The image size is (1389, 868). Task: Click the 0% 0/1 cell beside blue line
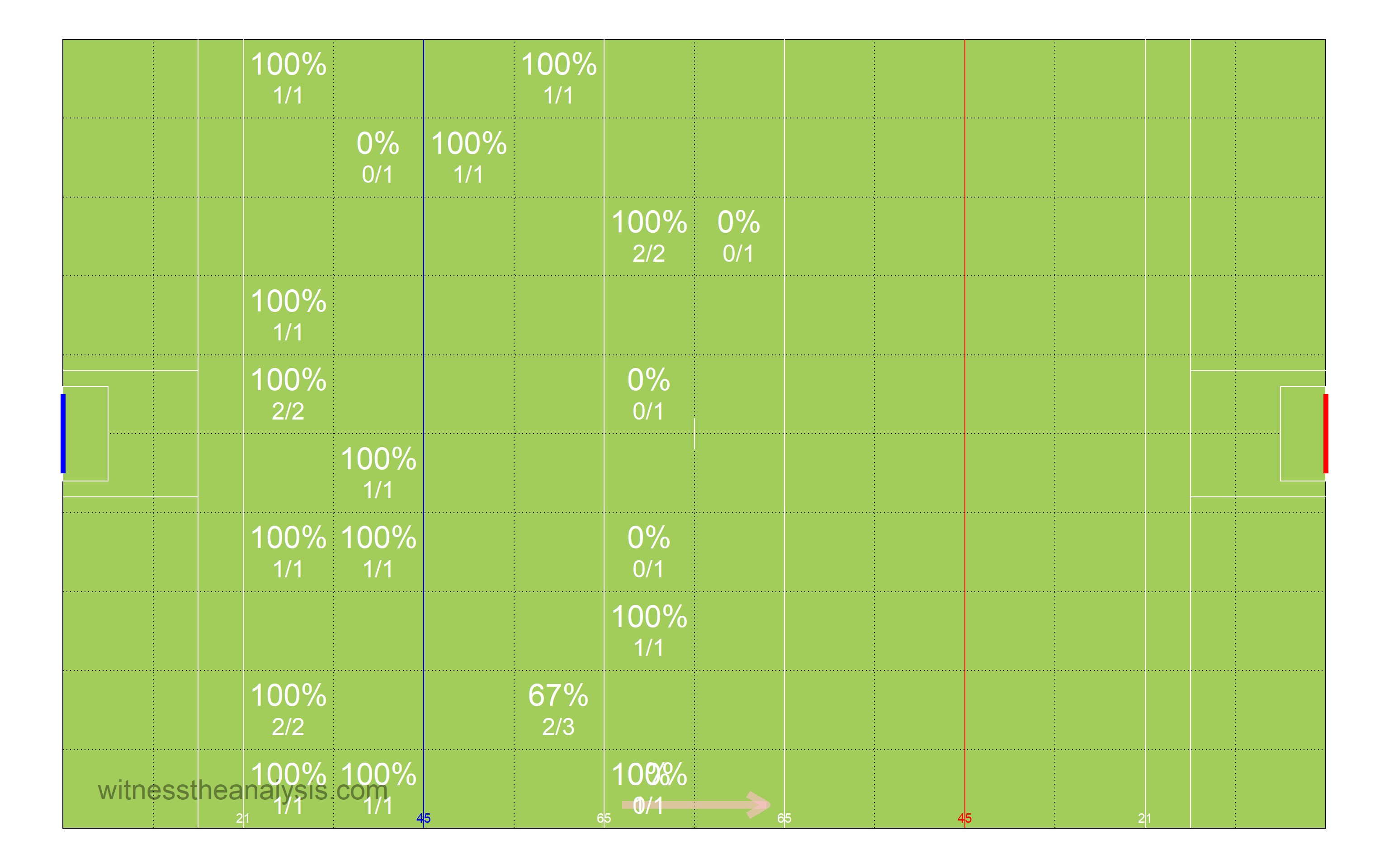(378, 157)
